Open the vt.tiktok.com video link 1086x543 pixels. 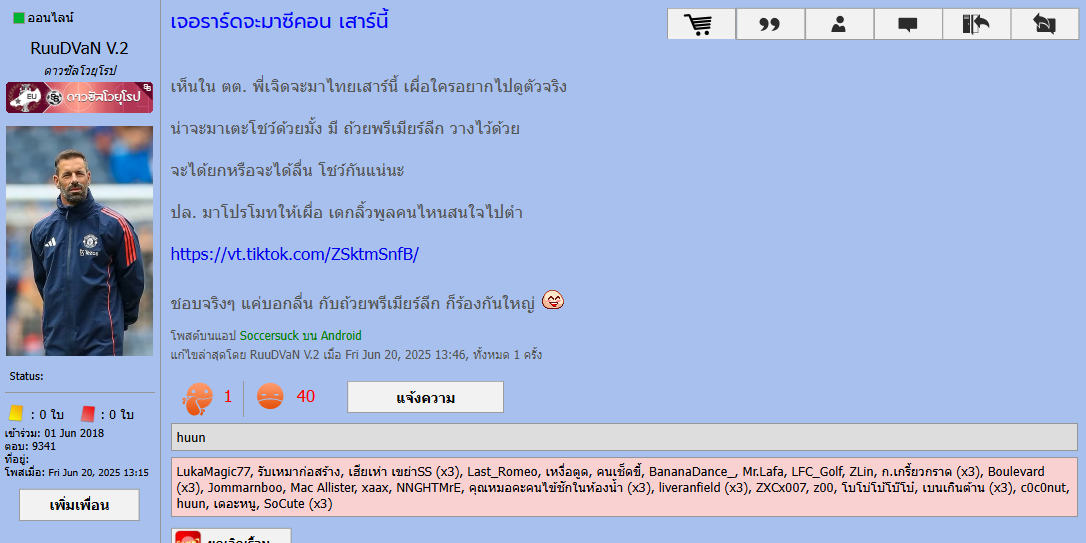point(294,254)
